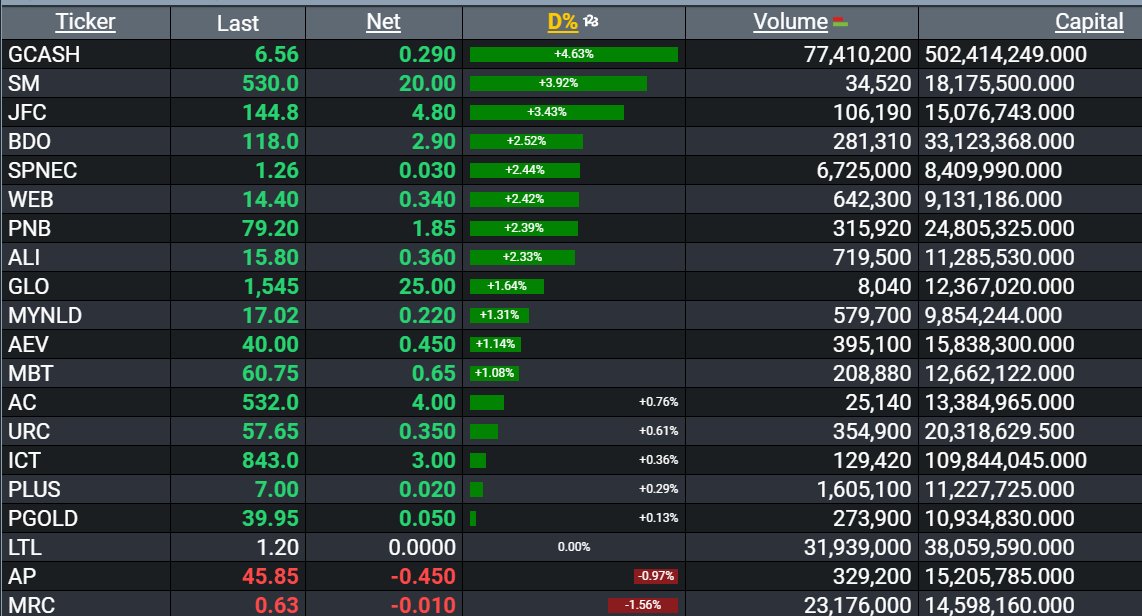
Task: Click last price 60.75 for MBT
Action: pyautogui.click(x=270, y=374)
